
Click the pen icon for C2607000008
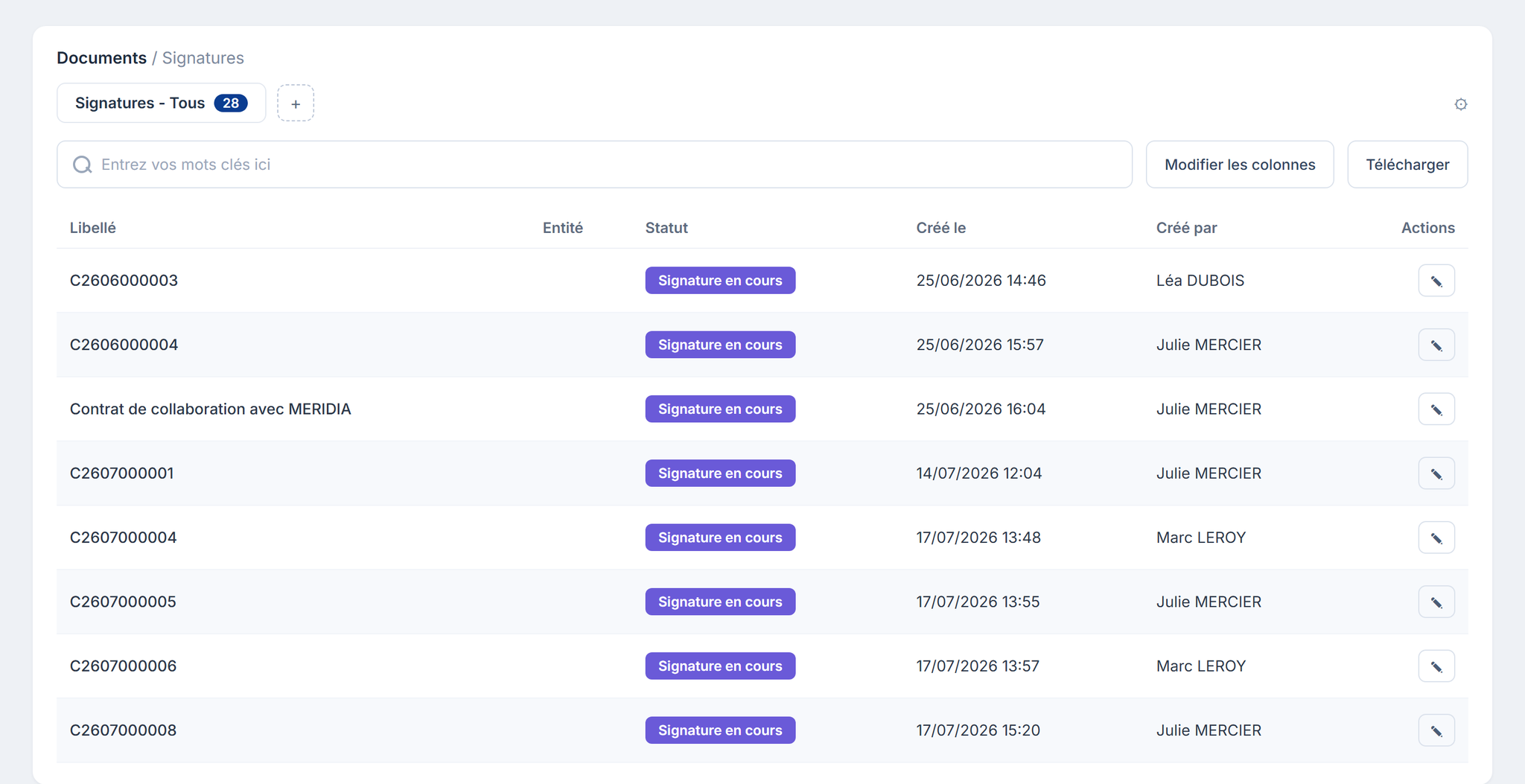point(1436,730)
